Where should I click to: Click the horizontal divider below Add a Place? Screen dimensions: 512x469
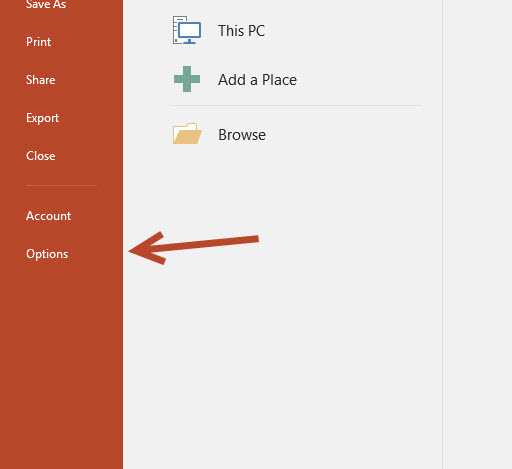[x=296, y=106]
